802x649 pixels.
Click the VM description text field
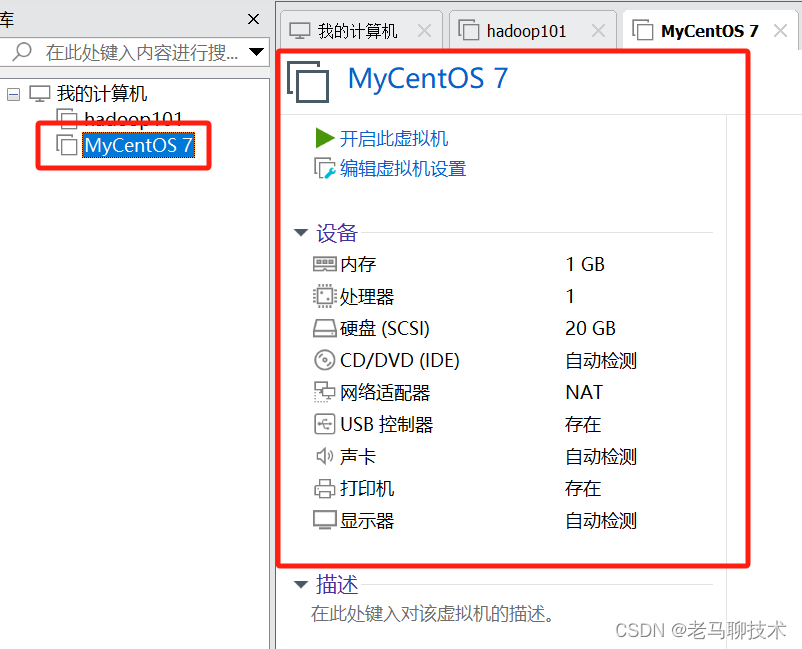432,613
